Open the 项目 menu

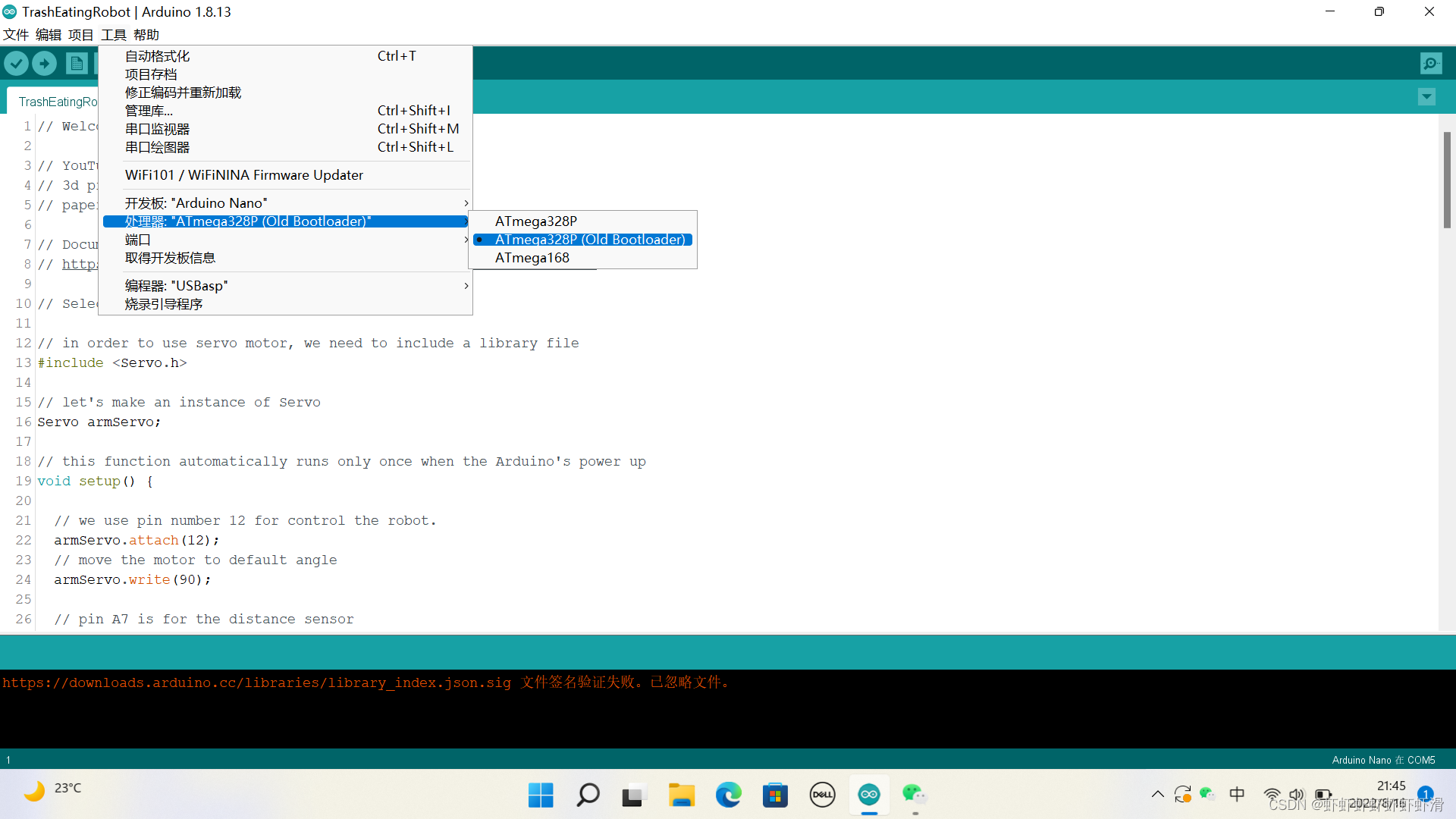pos(81,35)
